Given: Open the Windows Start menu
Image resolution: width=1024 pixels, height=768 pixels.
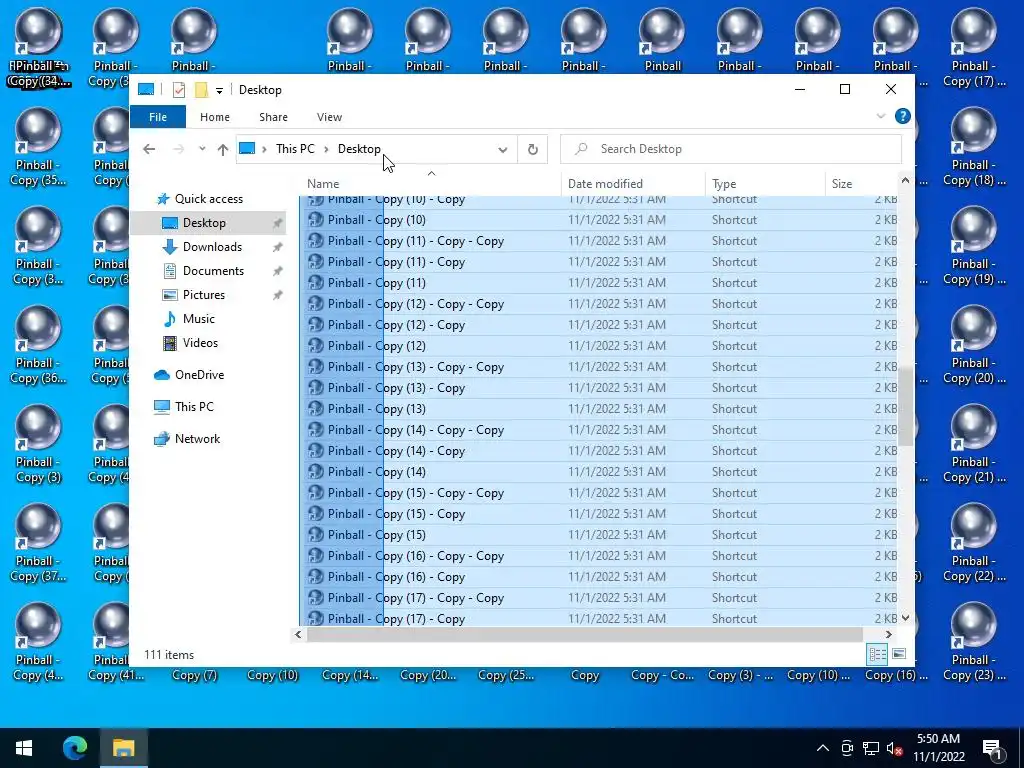Looking at the screenshot, I should point(24,748).
